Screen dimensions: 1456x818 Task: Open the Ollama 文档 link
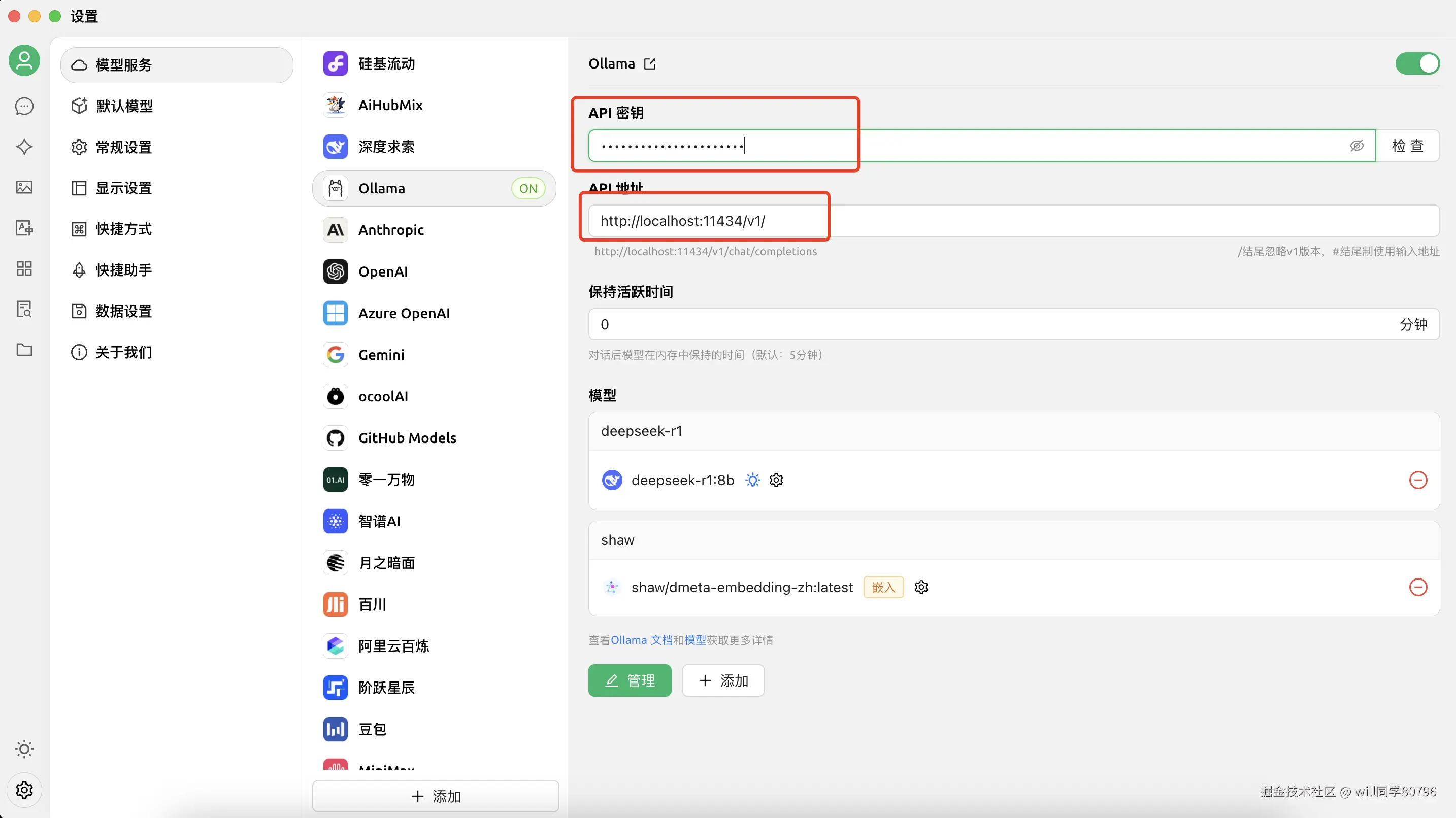click(x=642, y=640)
